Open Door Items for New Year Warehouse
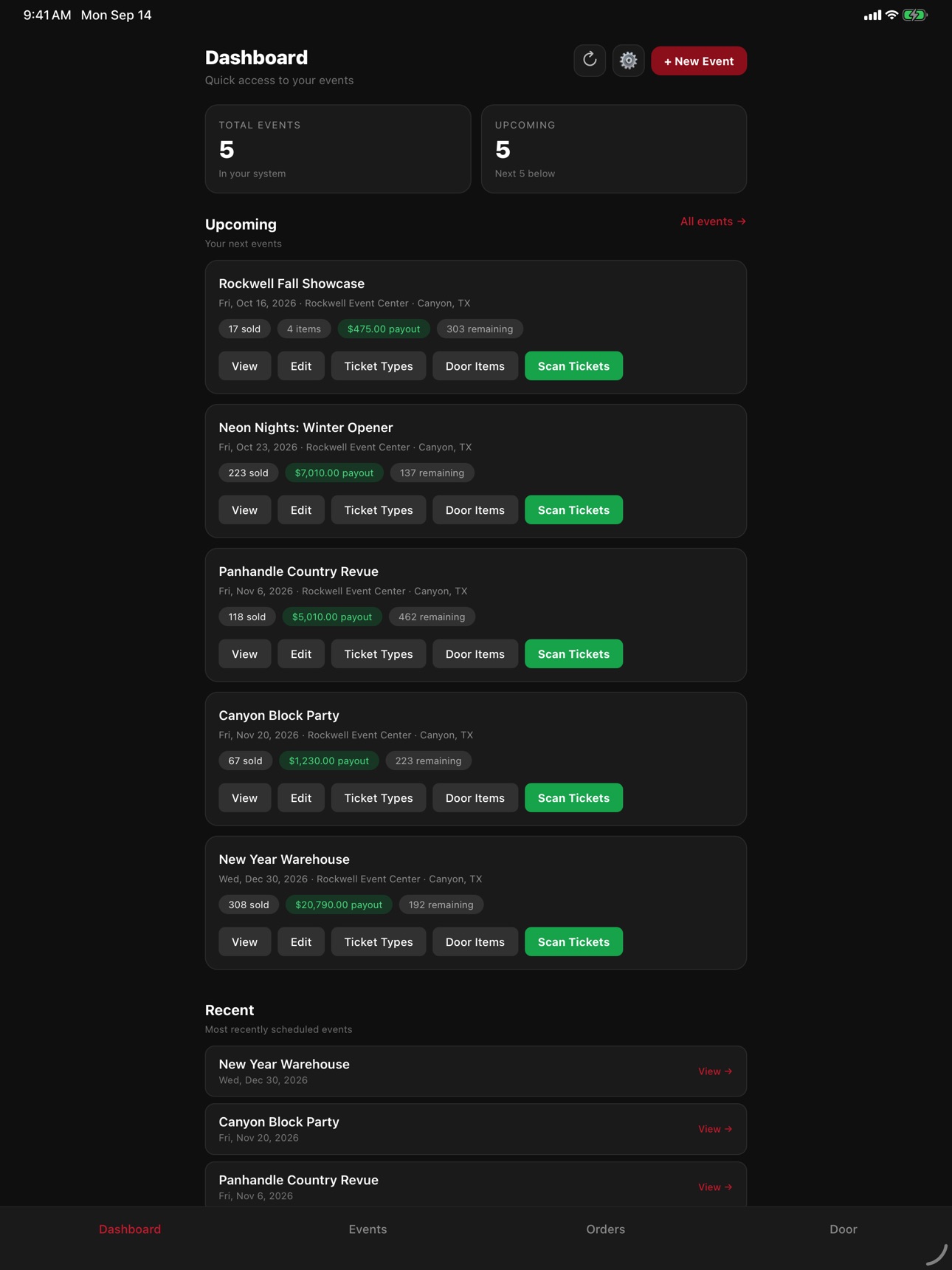The height and width of the screenshot is (1270, 952). coord(475,942)
